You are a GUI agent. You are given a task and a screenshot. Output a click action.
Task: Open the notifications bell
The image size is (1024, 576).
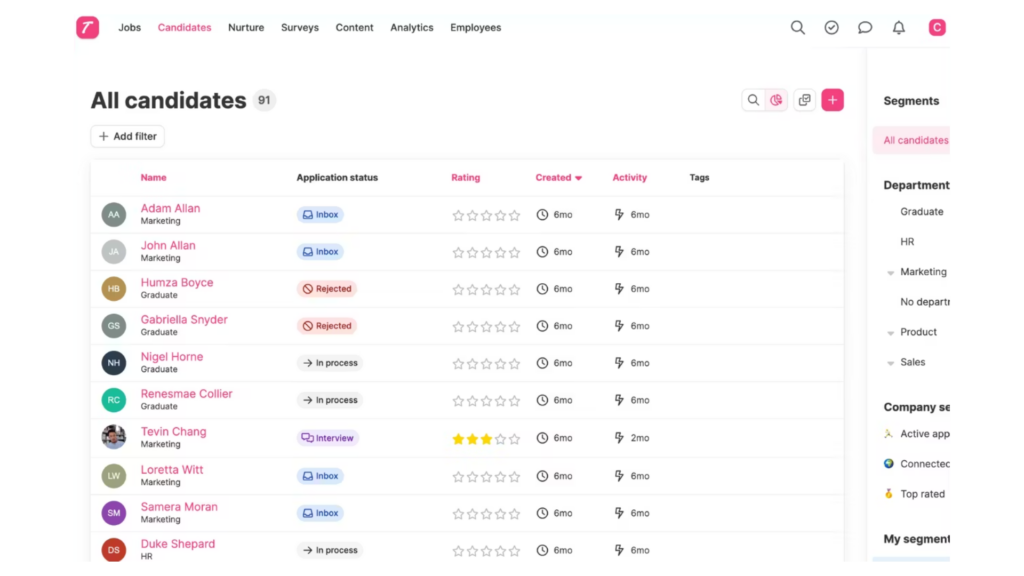pyautogui.click(x=899, y=28)
